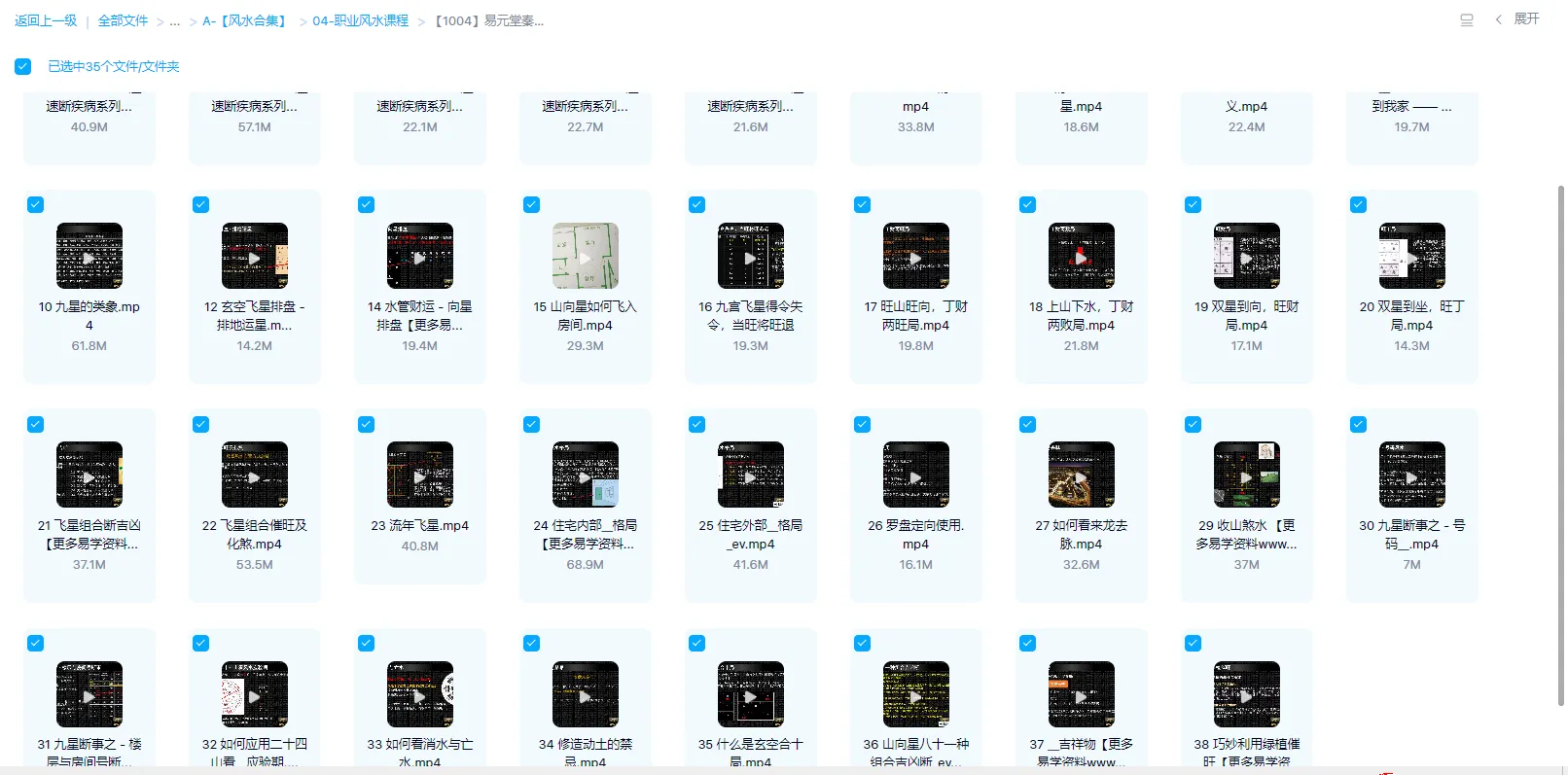Expand the collapsed breadcrumb ellipsis
The height and width of the screenshot is (775, 1568).
[175, 21]
